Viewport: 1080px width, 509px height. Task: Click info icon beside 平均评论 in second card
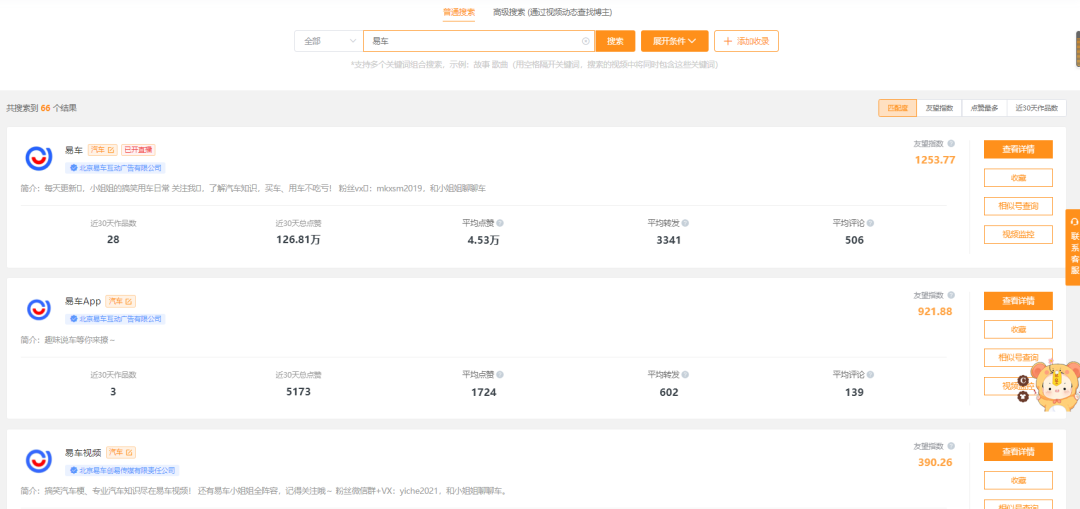(x=871, y=375)
